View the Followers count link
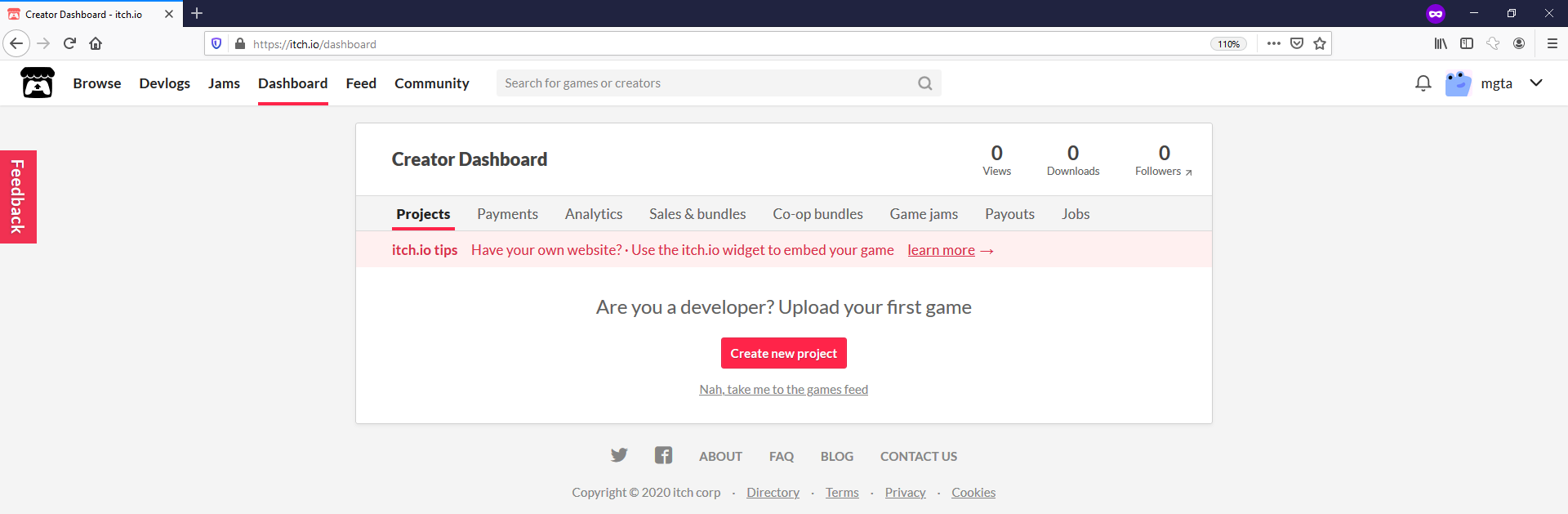 [x=1164, y=160]
